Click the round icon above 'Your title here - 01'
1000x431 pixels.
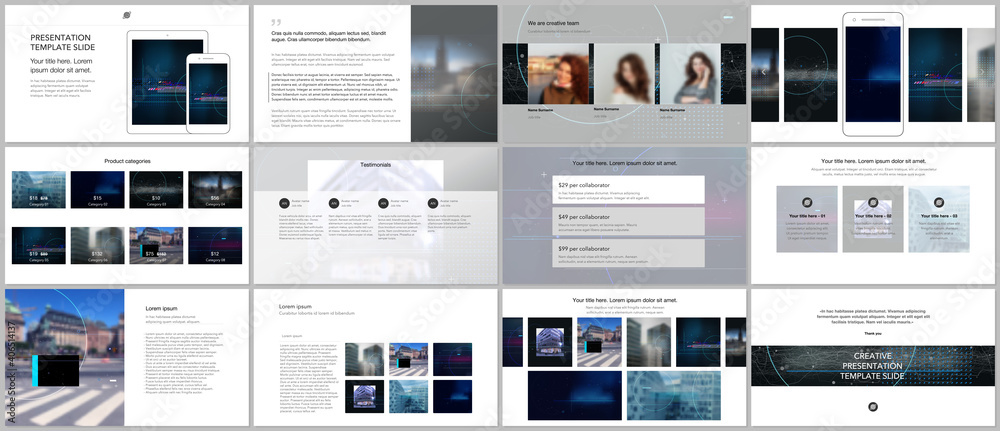807,203
